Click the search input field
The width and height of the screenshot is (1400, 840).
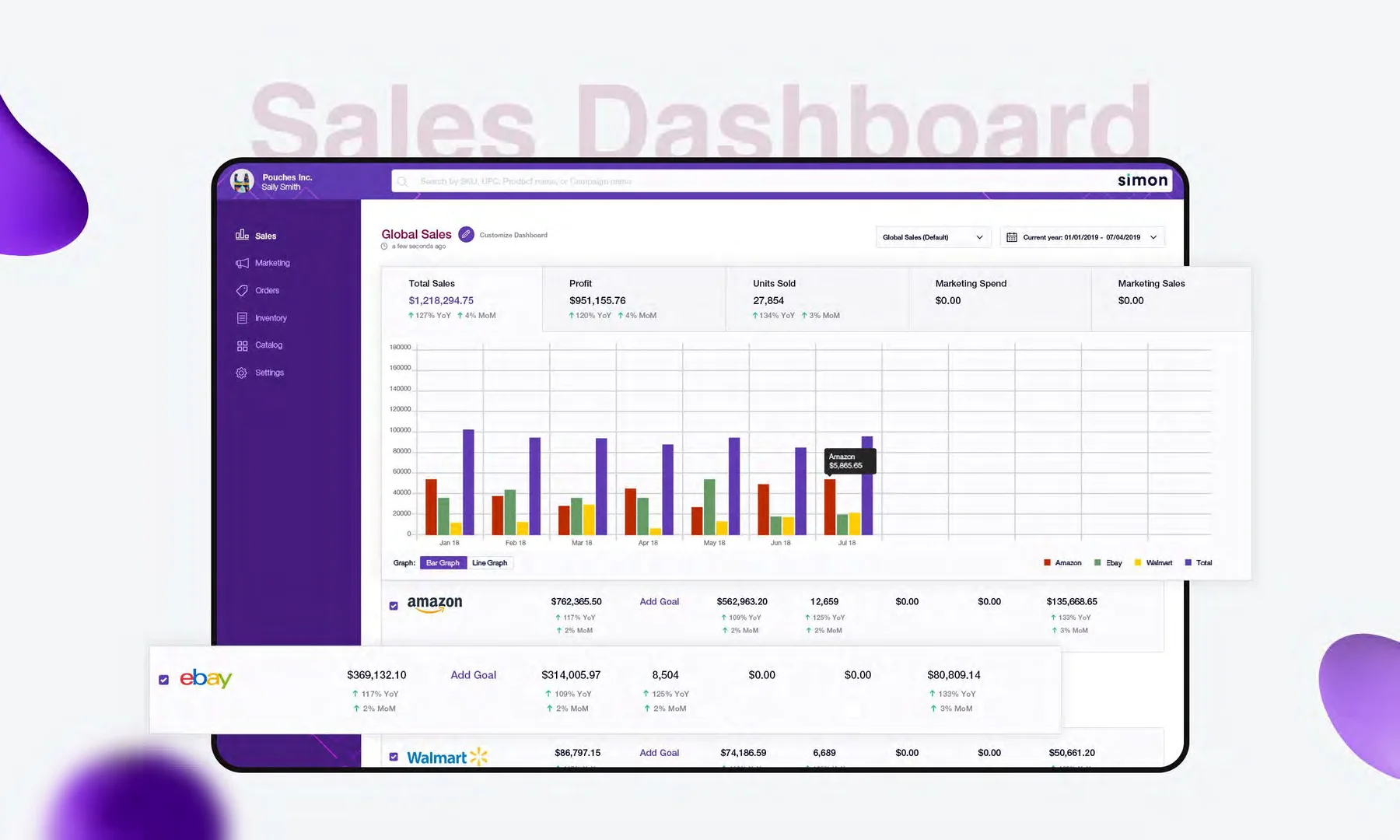(782, 181)
